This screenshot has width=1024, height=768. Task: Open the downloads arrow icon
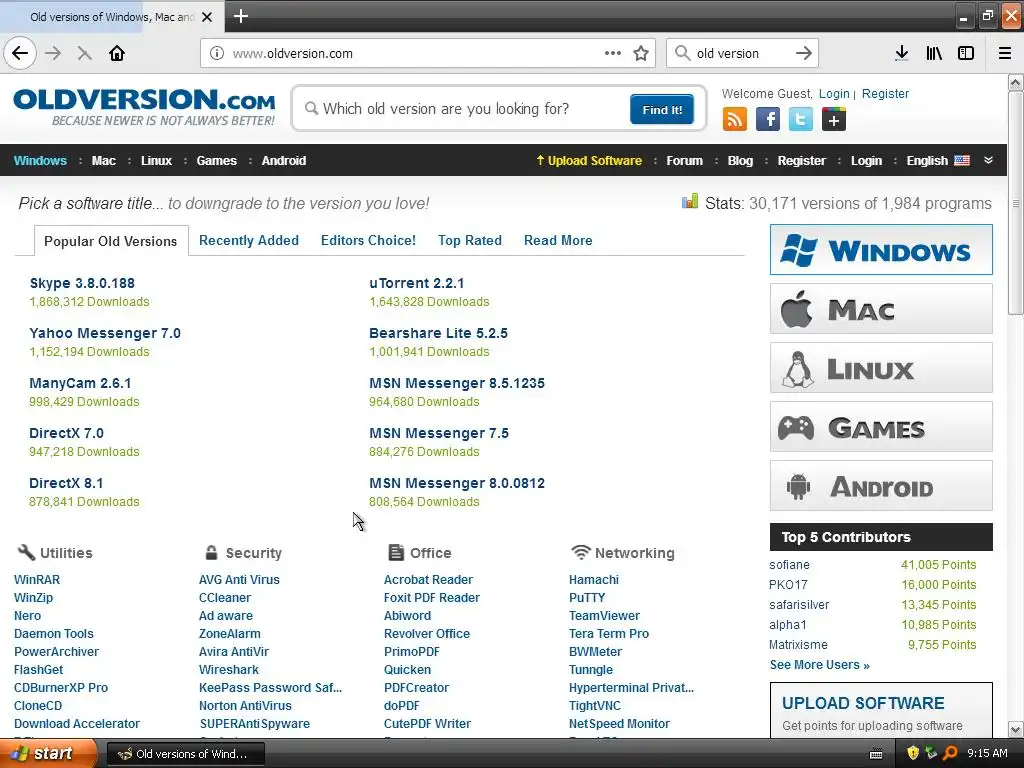(902, 54)
